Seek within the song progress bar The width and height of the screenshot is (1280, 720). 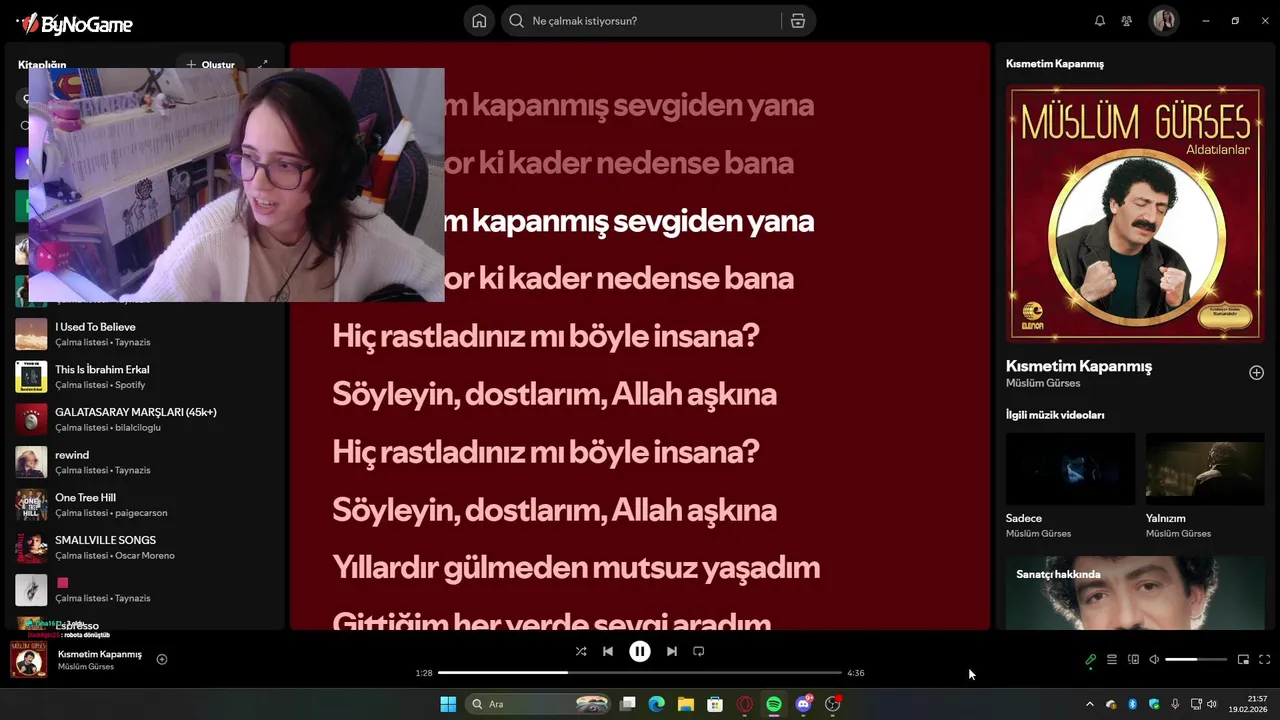pyautogui.click(x=640, y=673)
